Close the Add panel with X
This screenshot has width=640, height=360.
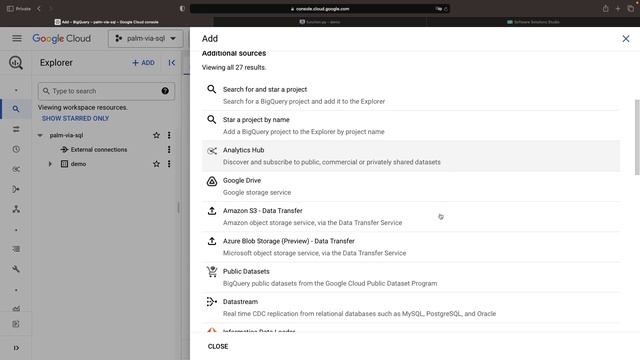click(625, 39)
